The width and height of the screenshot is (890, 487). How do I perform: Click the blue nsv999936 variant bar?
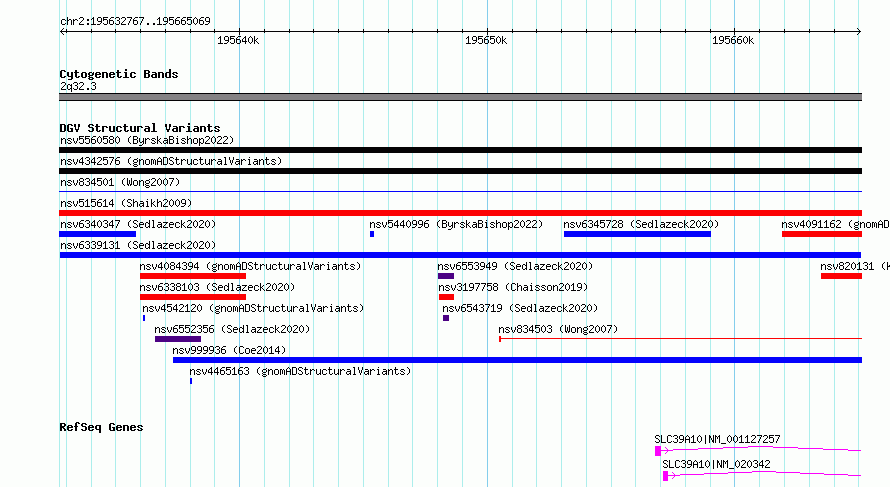pos(517,360)
